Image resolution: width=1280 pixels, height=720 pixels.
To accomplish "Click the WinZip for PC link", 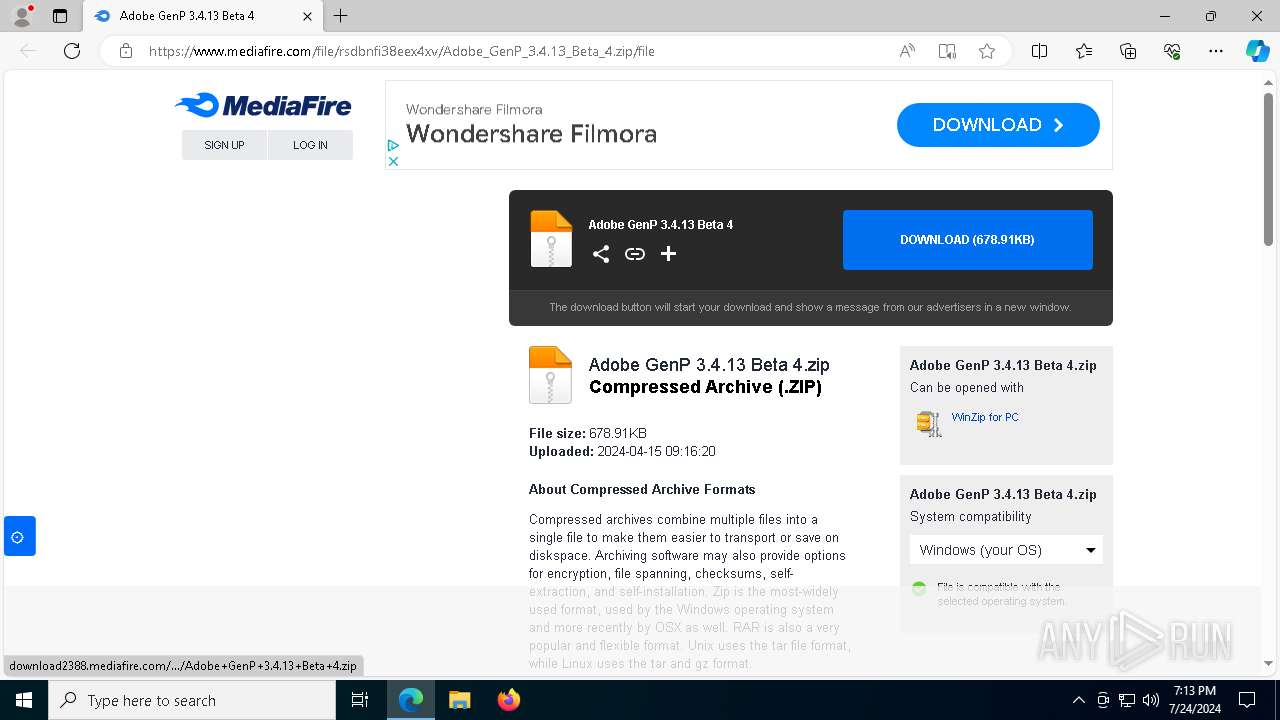I will 985,417.
